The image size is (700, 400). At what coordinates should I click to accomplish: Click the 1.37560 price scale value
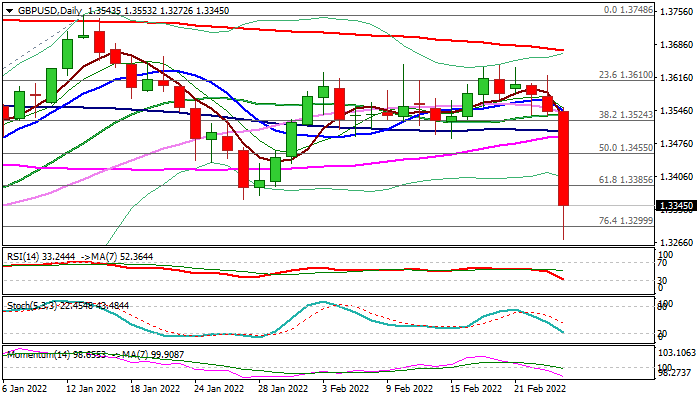point(676,12)
